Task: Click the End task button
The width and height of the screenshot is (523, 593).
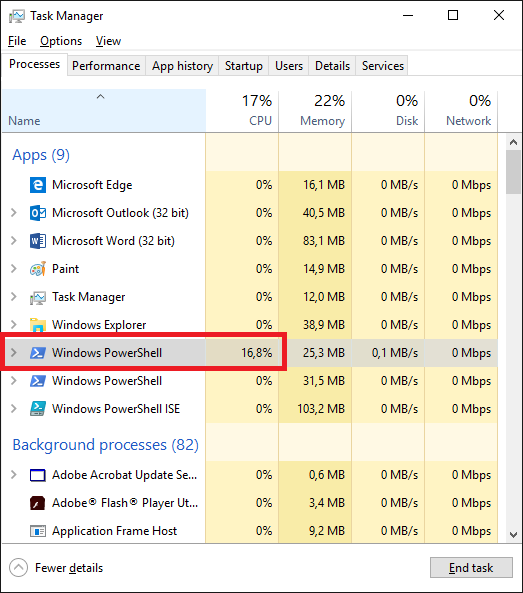Action: tap(471, 568)
